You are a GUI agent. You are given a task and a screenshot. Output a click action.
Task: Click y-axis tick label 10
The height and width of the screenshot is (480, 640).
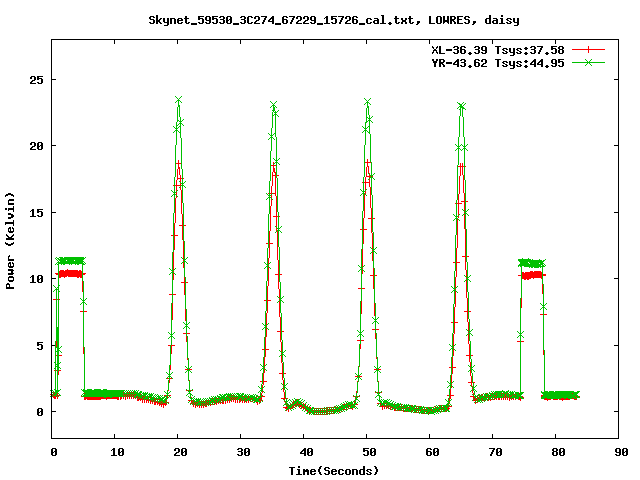tap(36, 279)
